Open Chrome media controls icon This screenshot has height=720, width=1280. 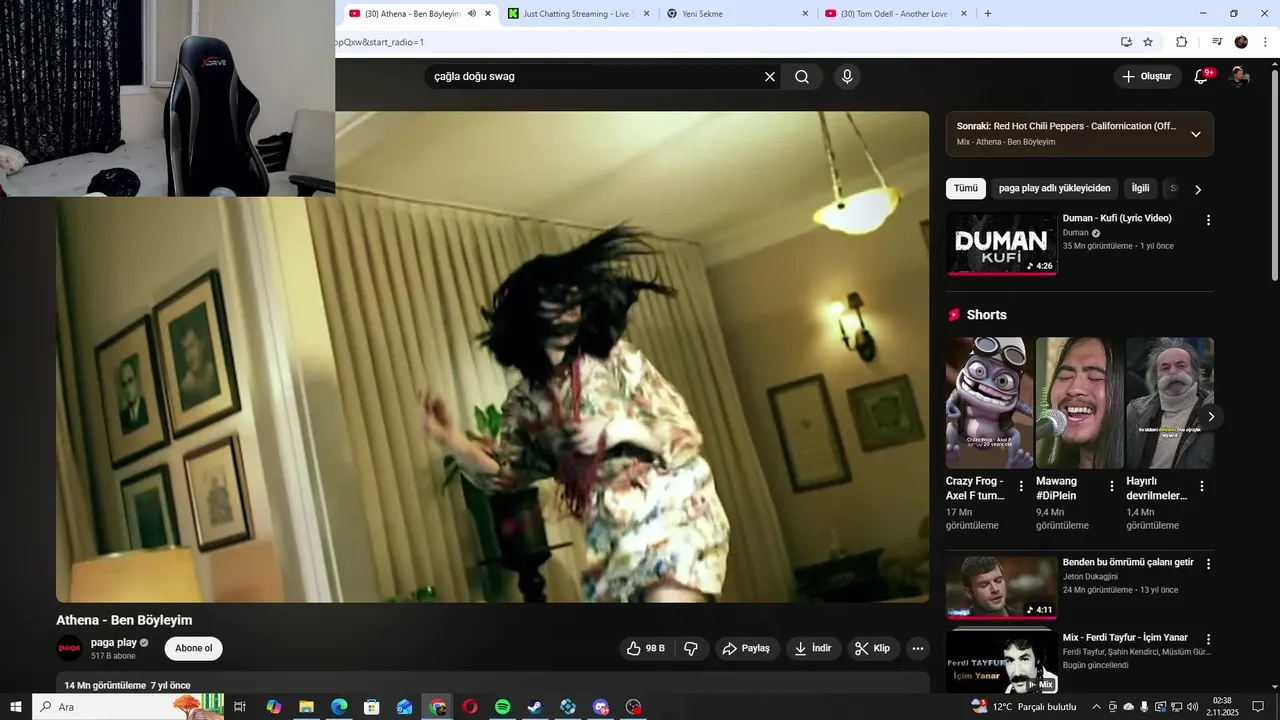(x=1217, y=42)
